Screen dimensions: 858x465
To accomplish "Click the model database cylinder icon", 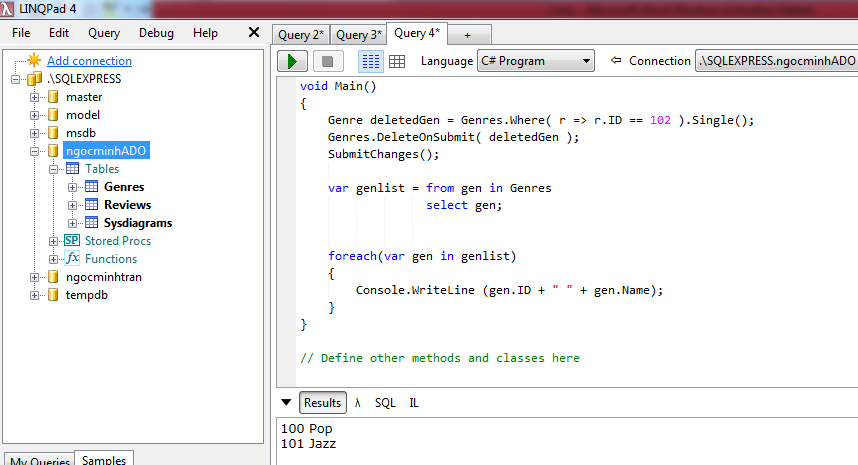I will coord(53,115).
